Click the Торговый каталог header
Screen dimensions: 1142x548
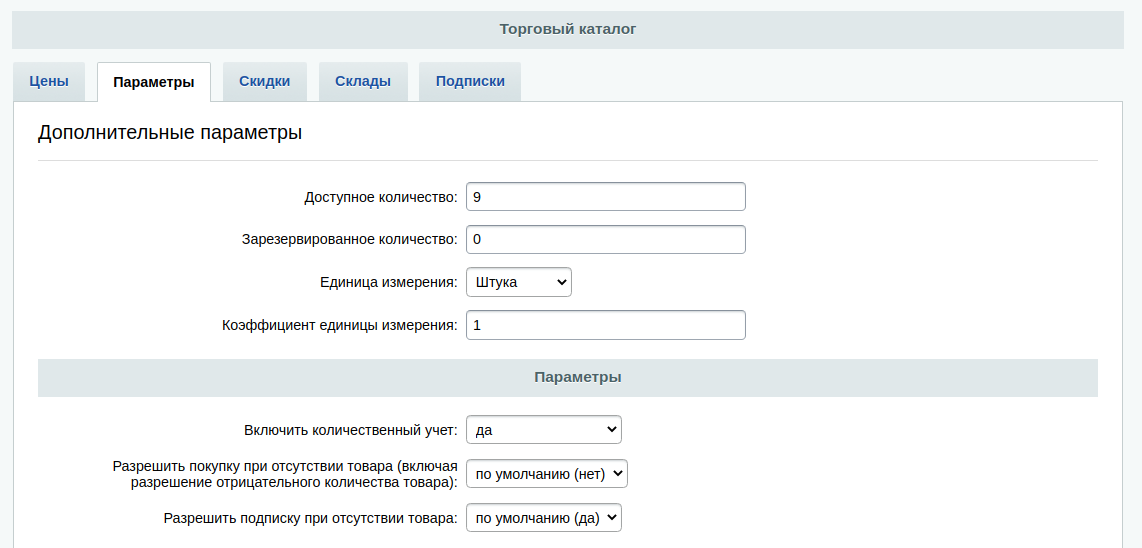(x=567, y=29)
